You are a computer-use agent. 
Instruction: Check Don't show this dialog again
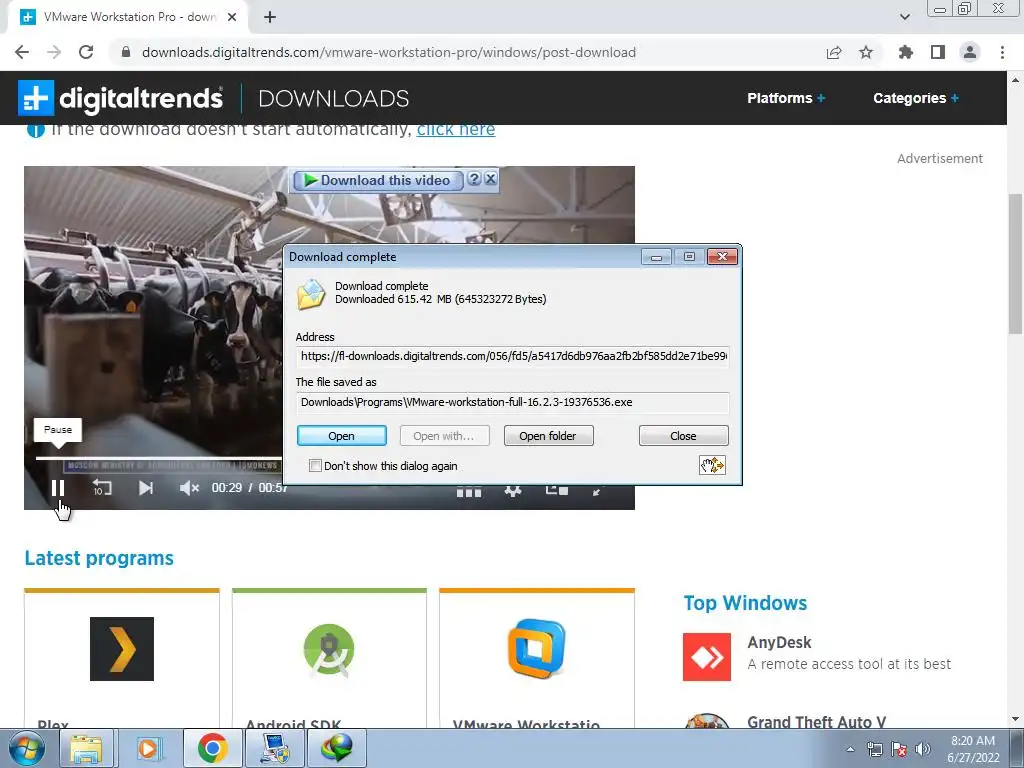(x=315, y=466)
